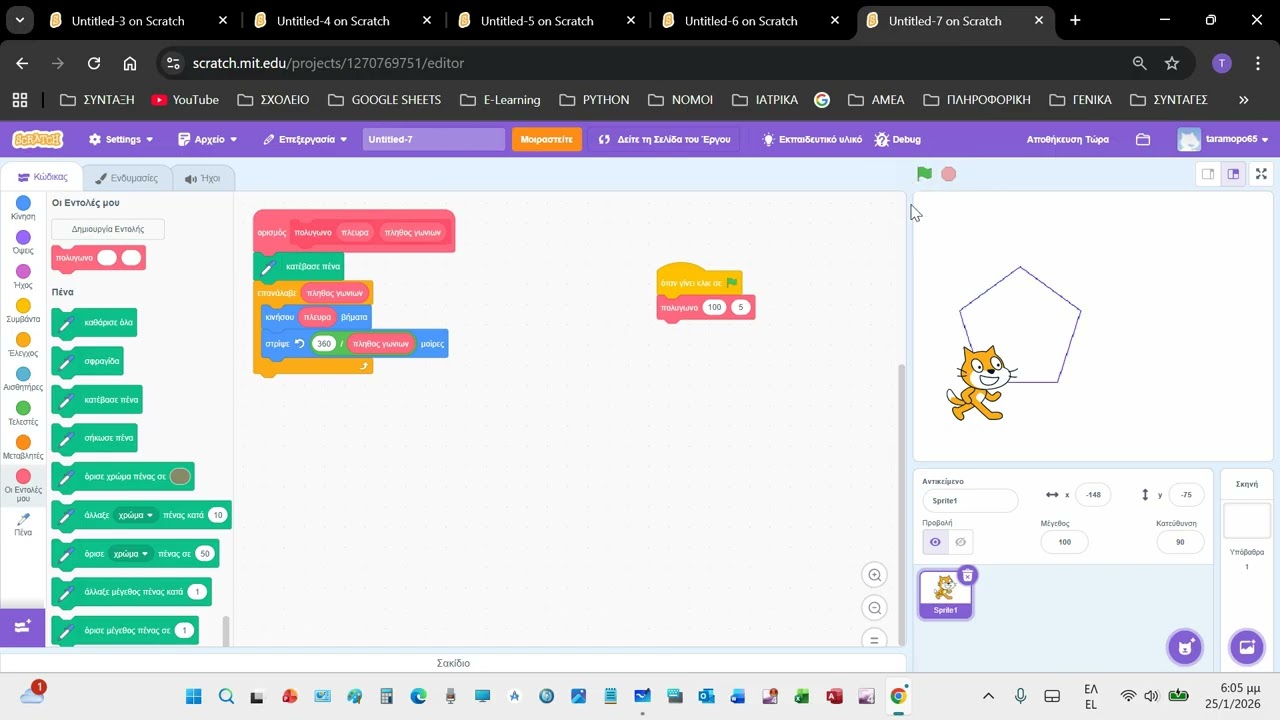1280x720 pixels.
Task: Open the Ήχος block category
Action: click(x=23, y=277)
